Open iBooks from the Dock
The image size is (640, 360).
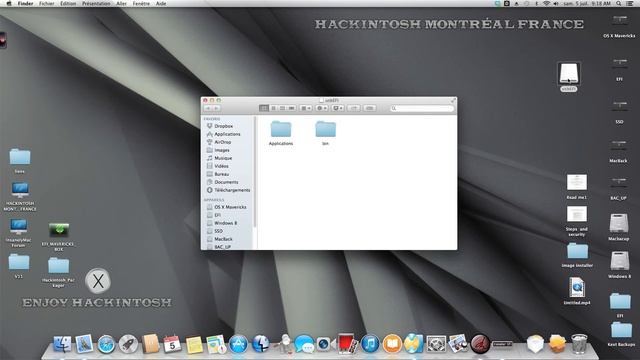[392, 344]
